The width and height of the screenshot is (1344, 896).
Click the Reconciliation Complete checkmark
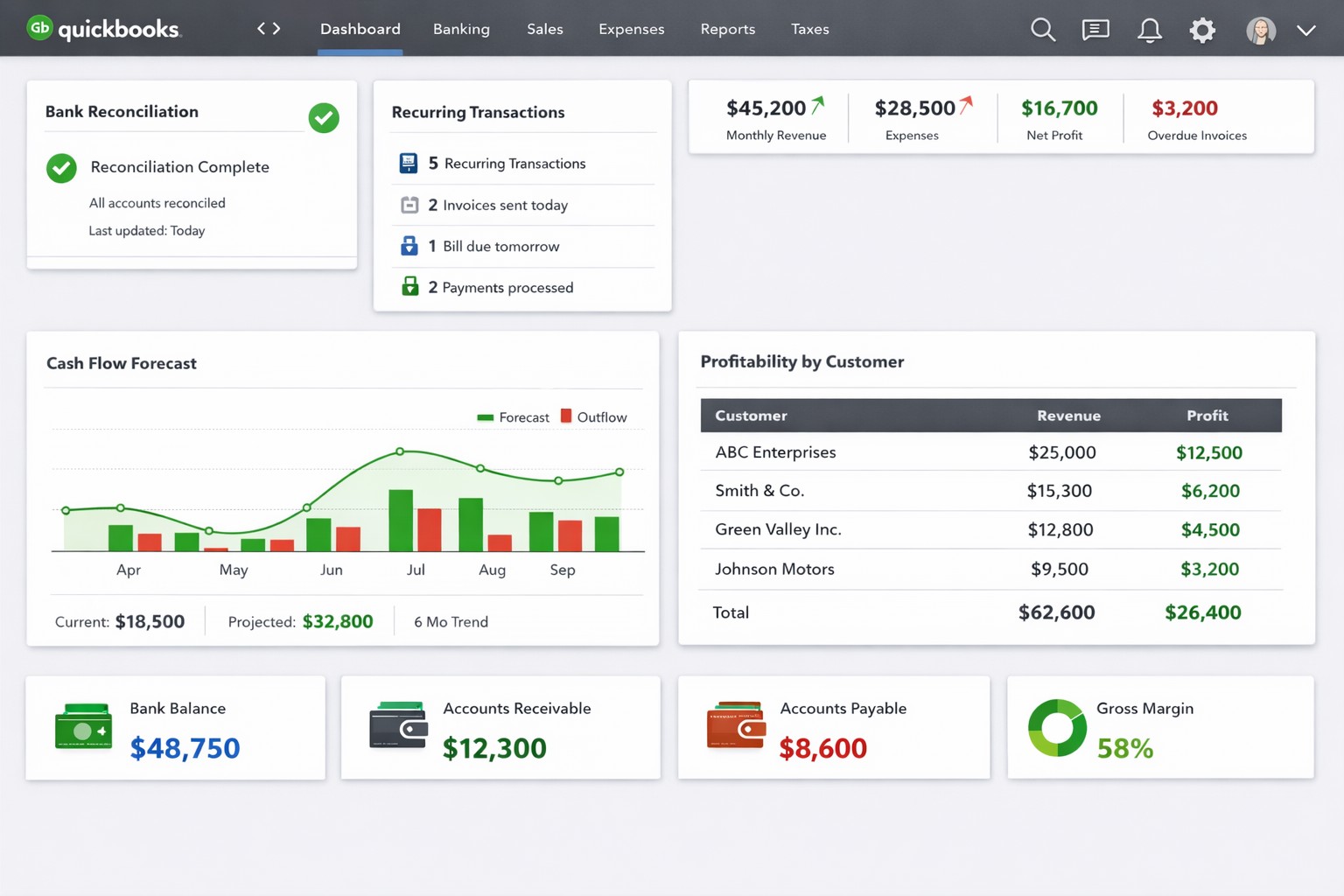pyautogui.click(x=61, y=168)
